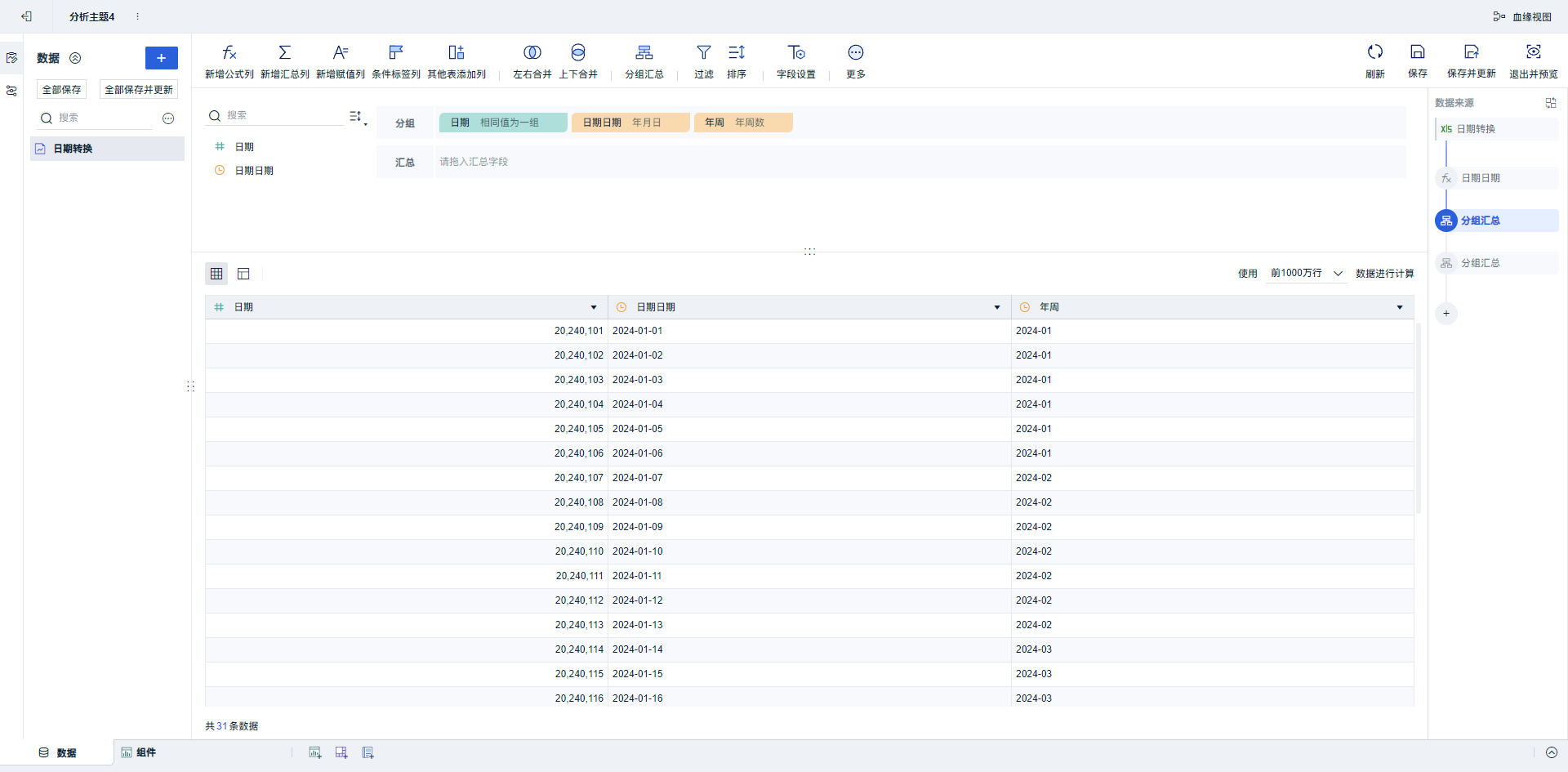The height and width of the screenshot is (772, 1568).
Task: Select the last grey 分组汇总 step
Action: pyautogui.click(x=1497, y=263)
